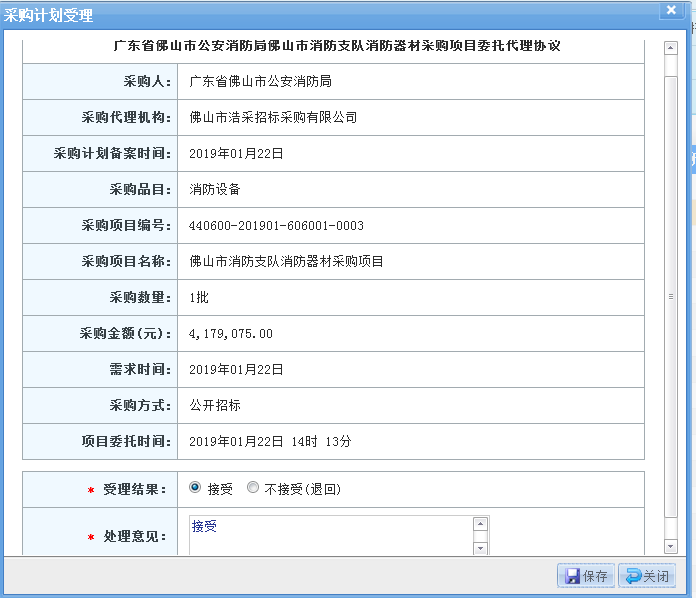Click the textarea scroll up arrow
Screen dimensions: 696x598
click(480, 524)
